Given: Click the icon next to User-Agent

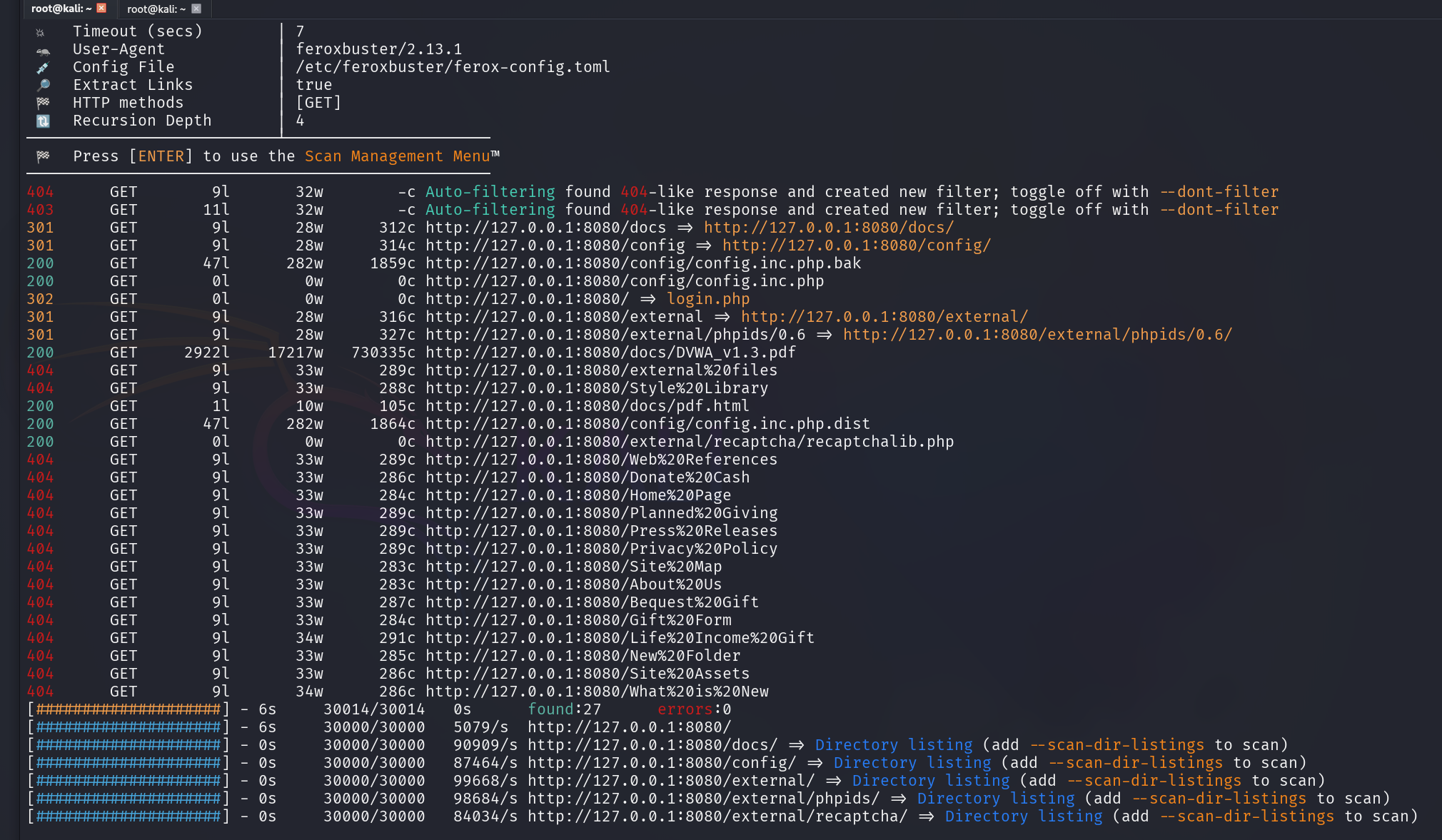Looking at the screenshot, I should 43,51.
